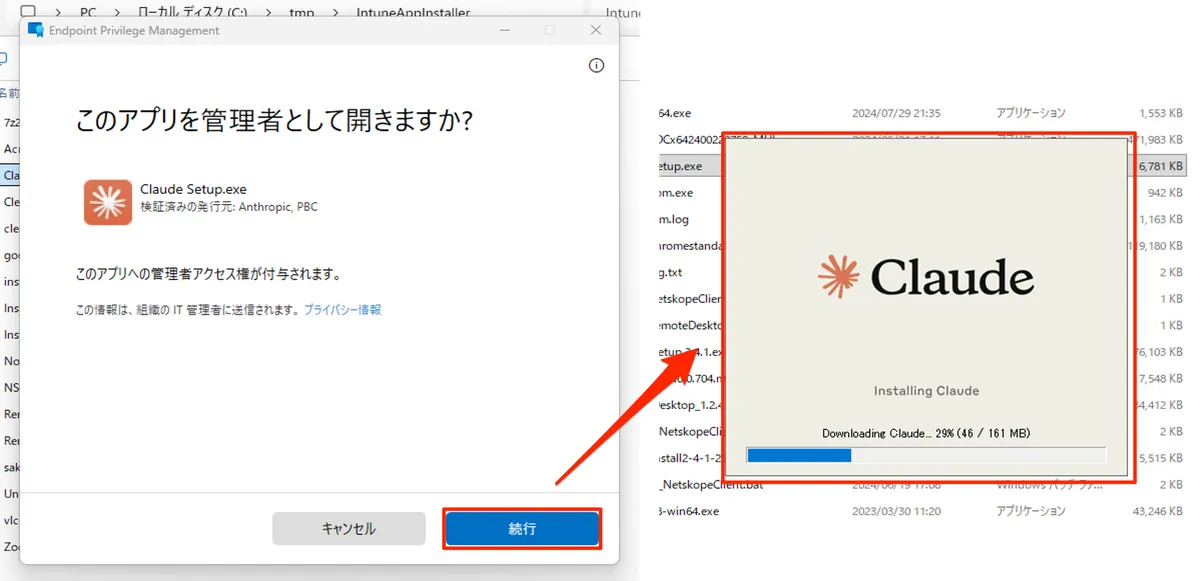The width and height of the screenshot is (1200, 581).
Task: Select the _NetskopeClient.bat file row
Action: click(920, 485)
